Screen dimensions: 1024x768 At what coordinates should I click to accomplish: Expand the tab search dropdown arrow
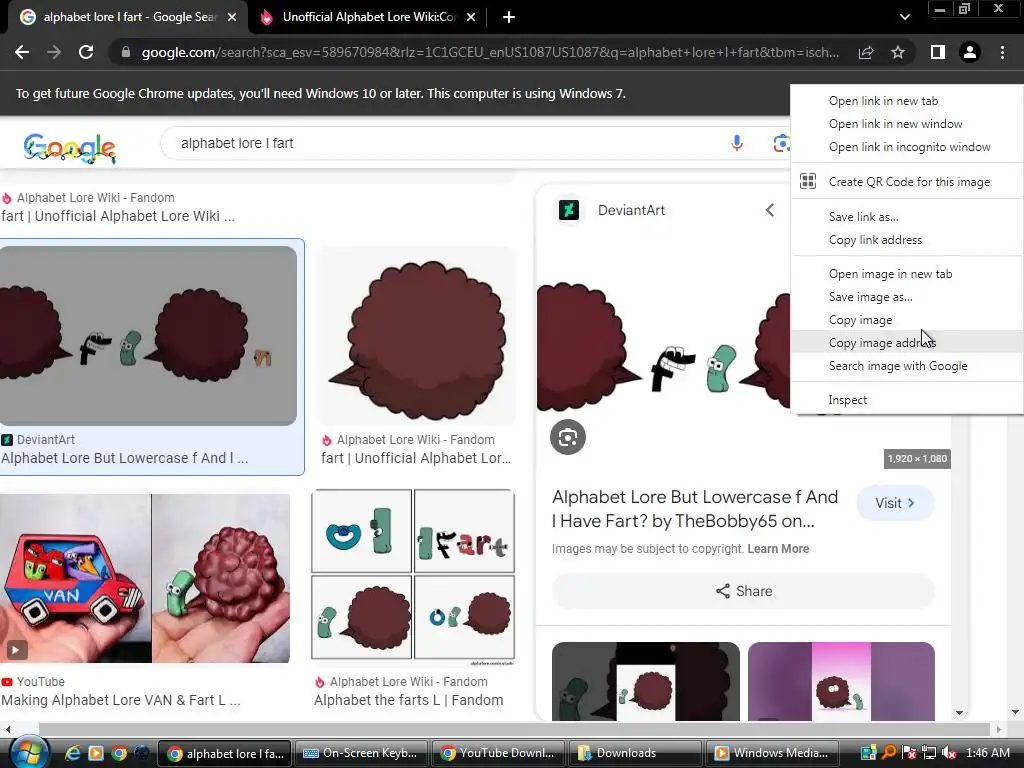coord(904,17)
